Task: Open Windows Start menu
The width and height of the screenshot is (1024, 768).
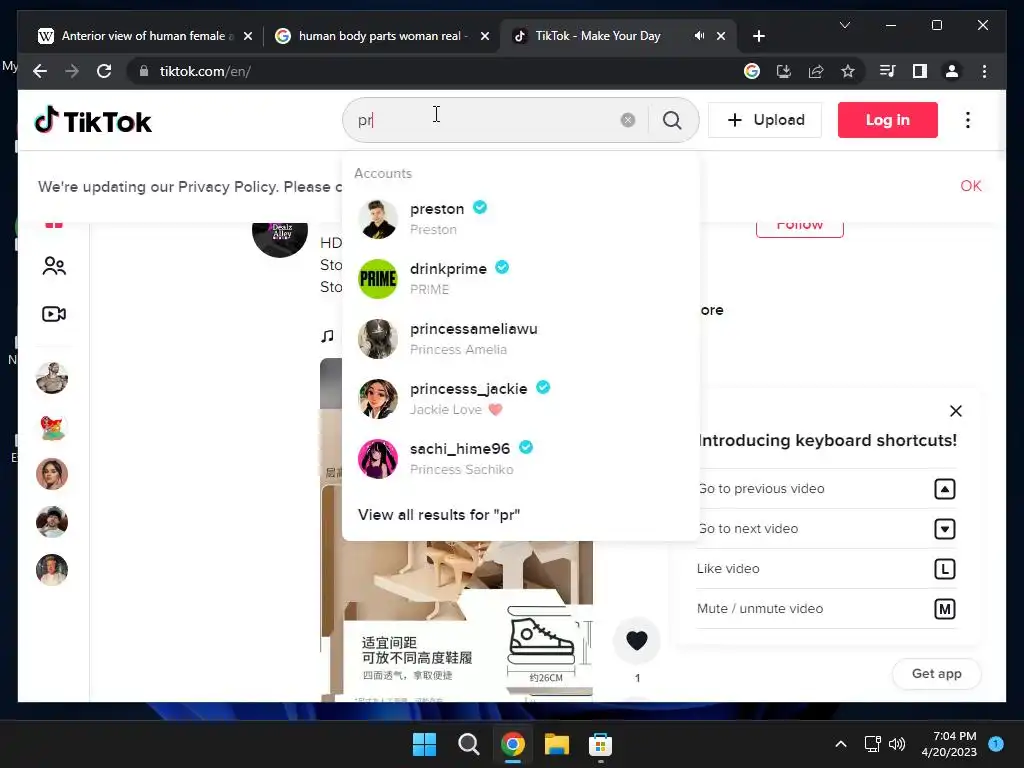Action: tap(424, 744)
